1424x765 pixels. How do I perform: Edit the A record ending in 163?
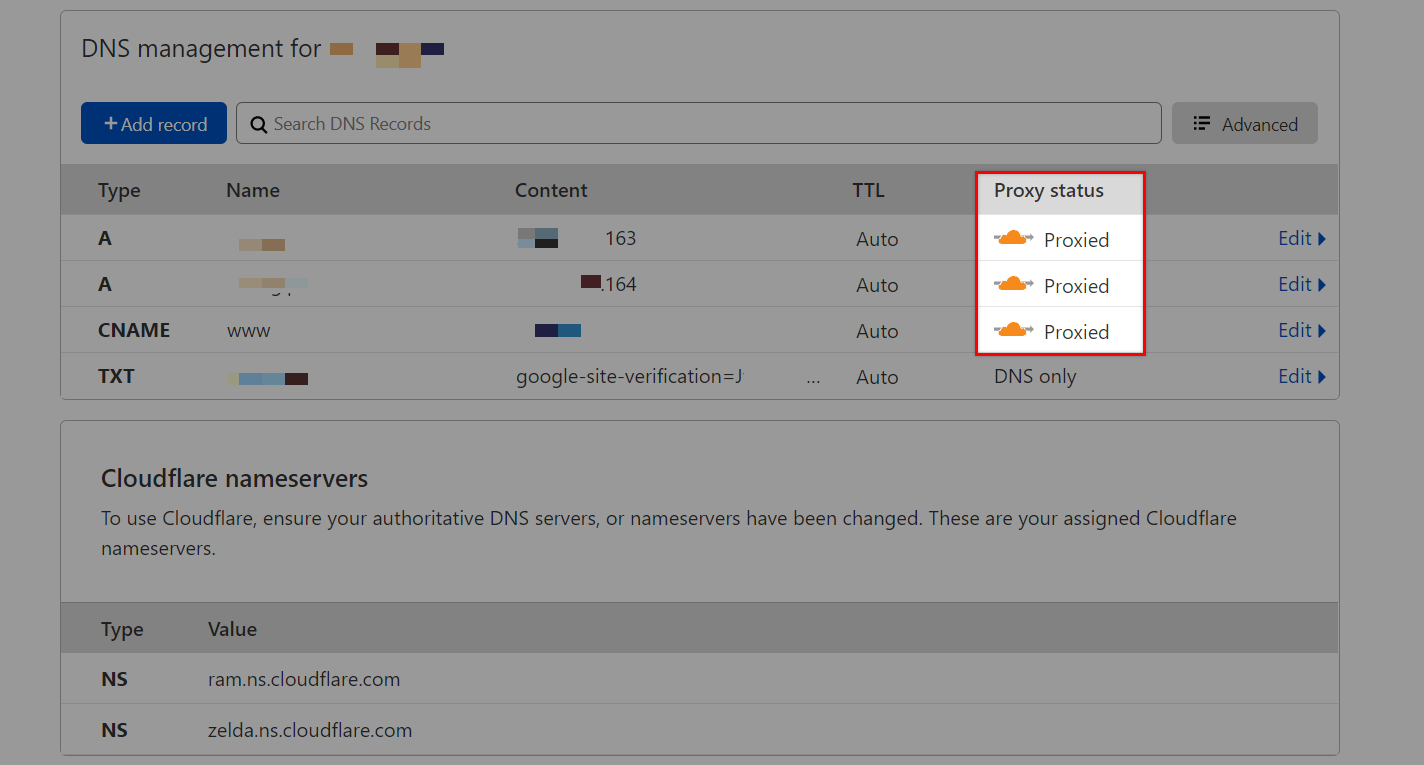1302,238
